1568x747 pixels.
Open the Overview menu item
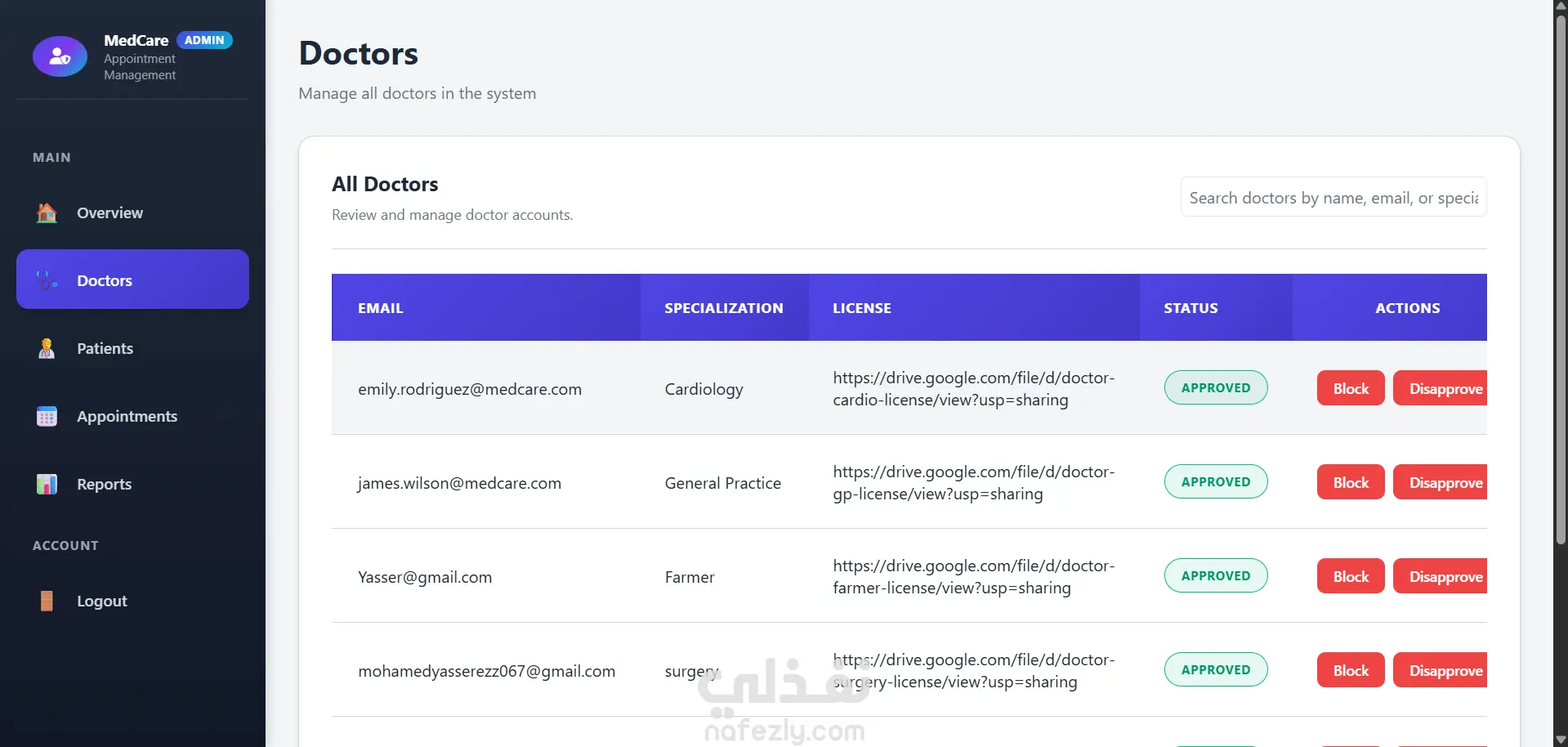(x=109, y=213)
